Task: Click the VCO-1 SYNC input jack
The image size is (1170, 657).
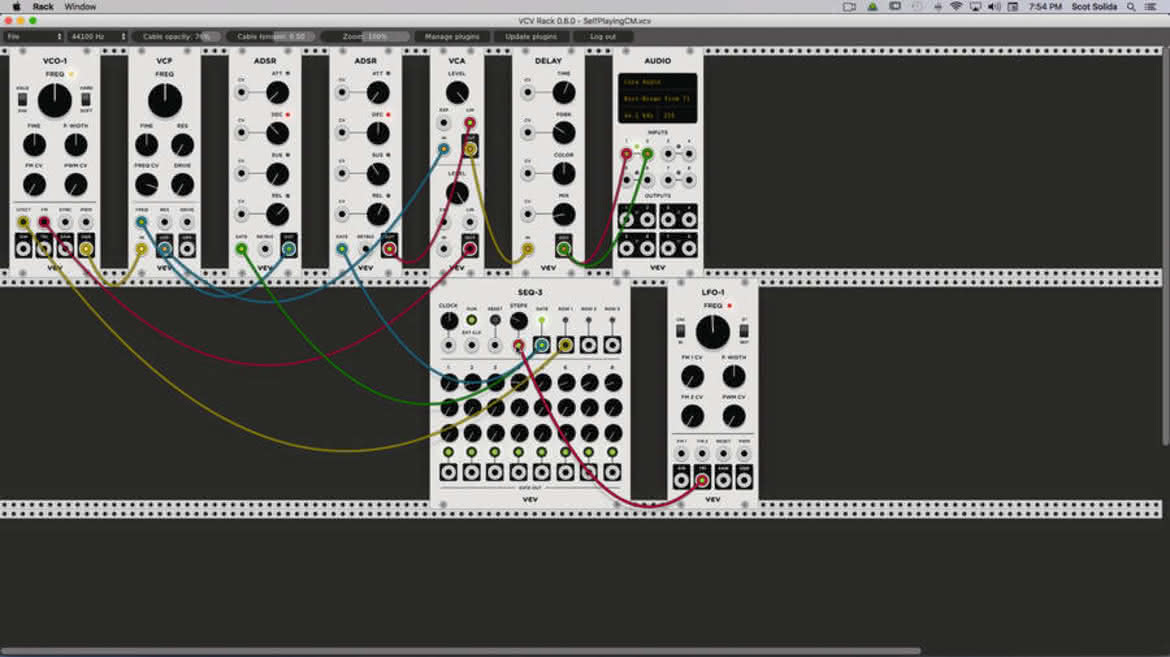Action: (65, 222)
